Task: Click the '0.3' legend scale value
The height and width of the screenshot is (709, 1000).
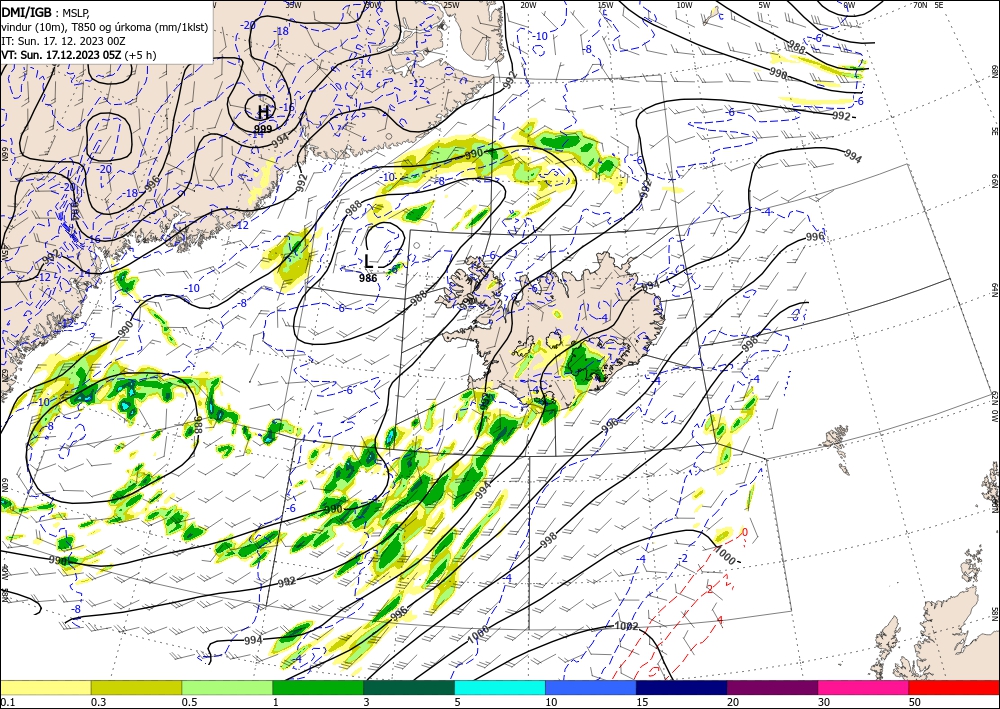Action: point(98,702)
